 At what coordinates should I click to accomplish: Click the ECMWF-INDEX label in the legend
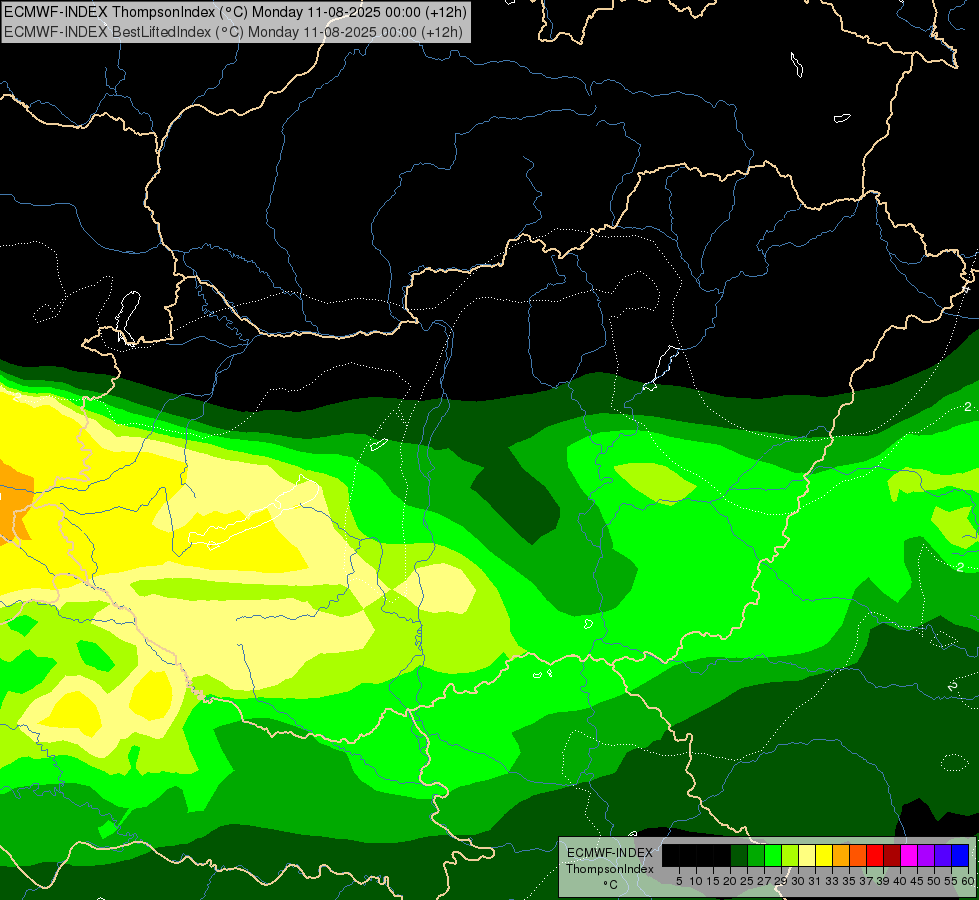pyautogui.click(x=609, y=853)
